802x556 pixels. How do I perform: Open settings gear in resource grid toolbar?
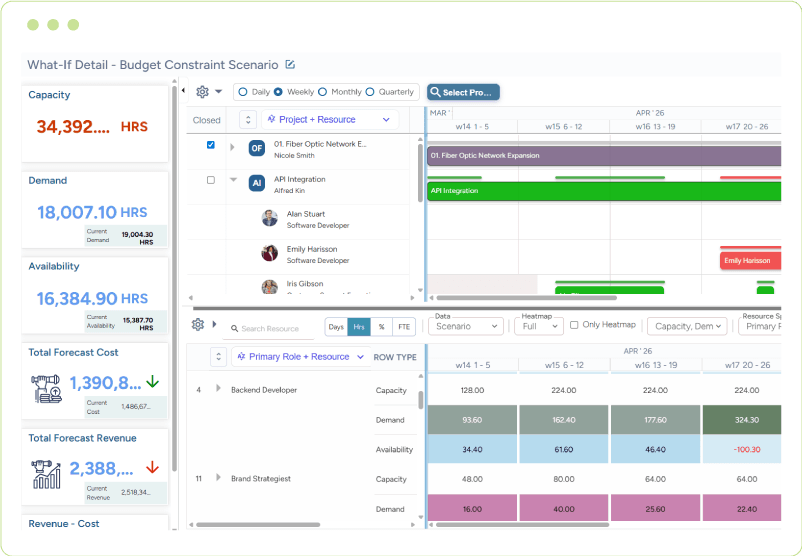[198, 324]
